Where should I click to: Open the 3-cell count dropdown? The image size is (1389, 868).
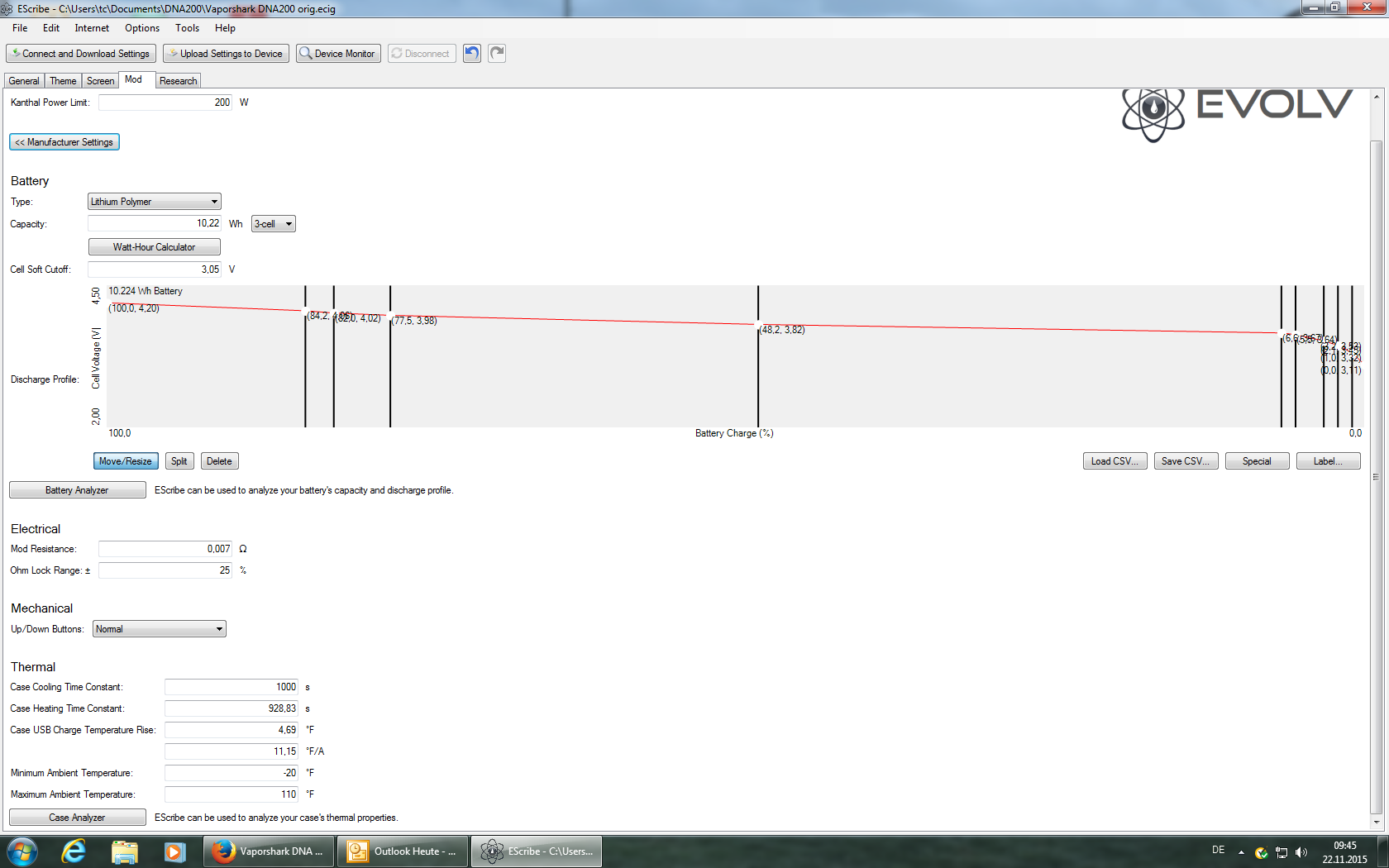pos(274,224)
